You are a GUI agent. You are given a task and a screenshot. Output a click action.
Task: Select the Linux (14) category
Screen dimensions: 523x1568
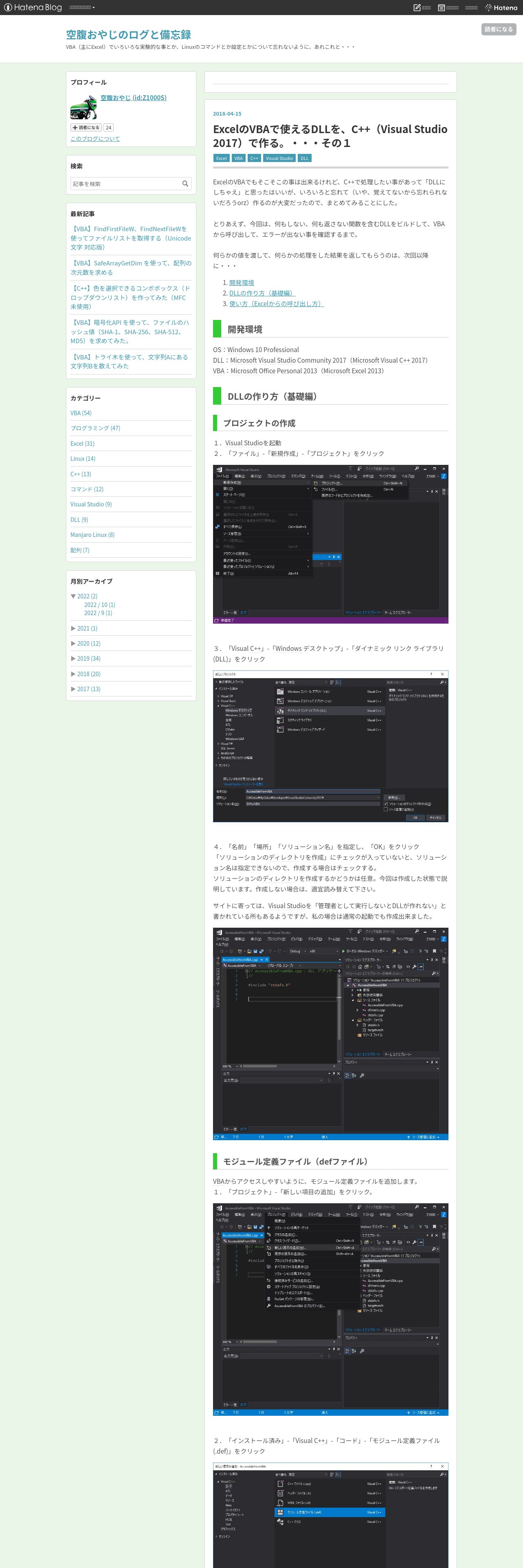point(83,458)
